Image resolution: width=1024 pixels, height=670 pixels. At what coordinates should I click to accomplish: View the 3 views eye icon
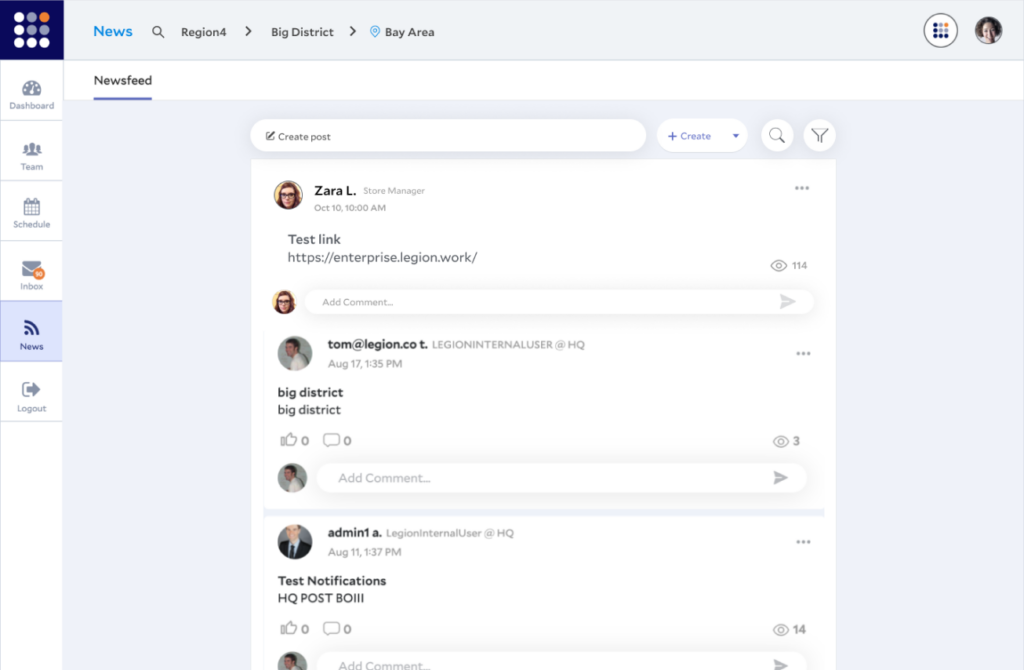click(780, 441)
